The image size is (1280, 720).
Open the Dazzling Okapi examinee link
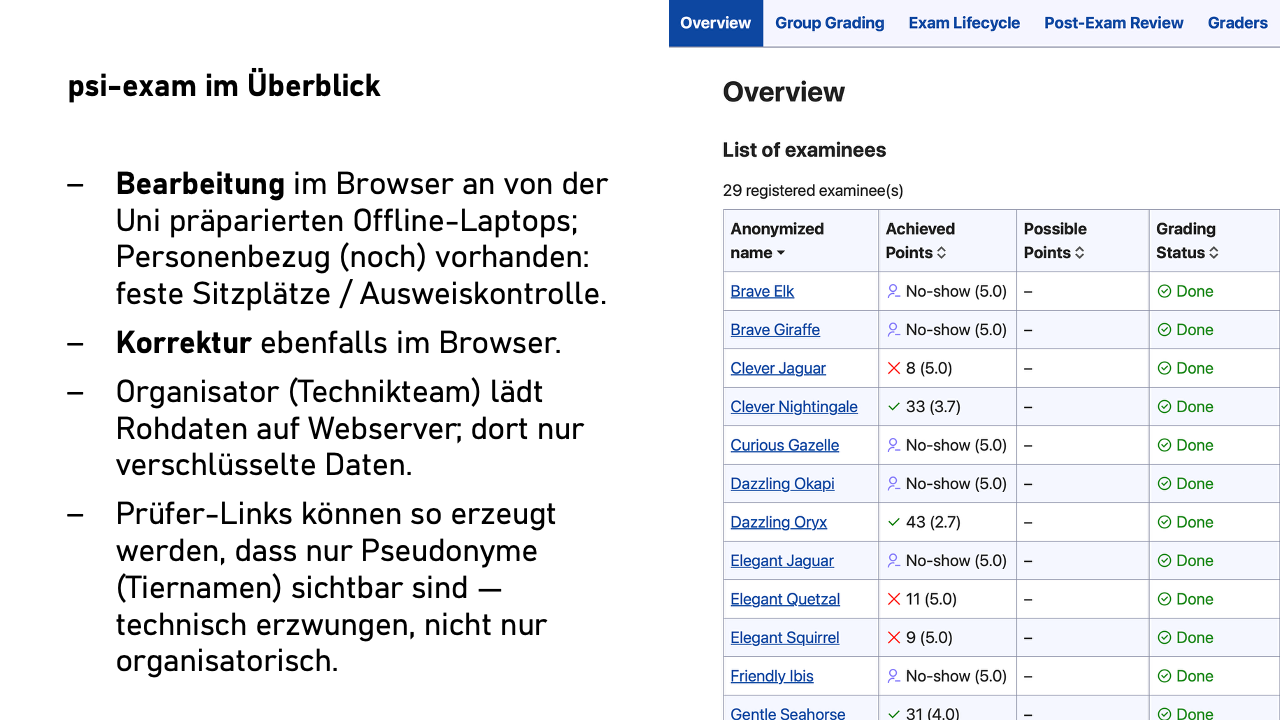782,484
